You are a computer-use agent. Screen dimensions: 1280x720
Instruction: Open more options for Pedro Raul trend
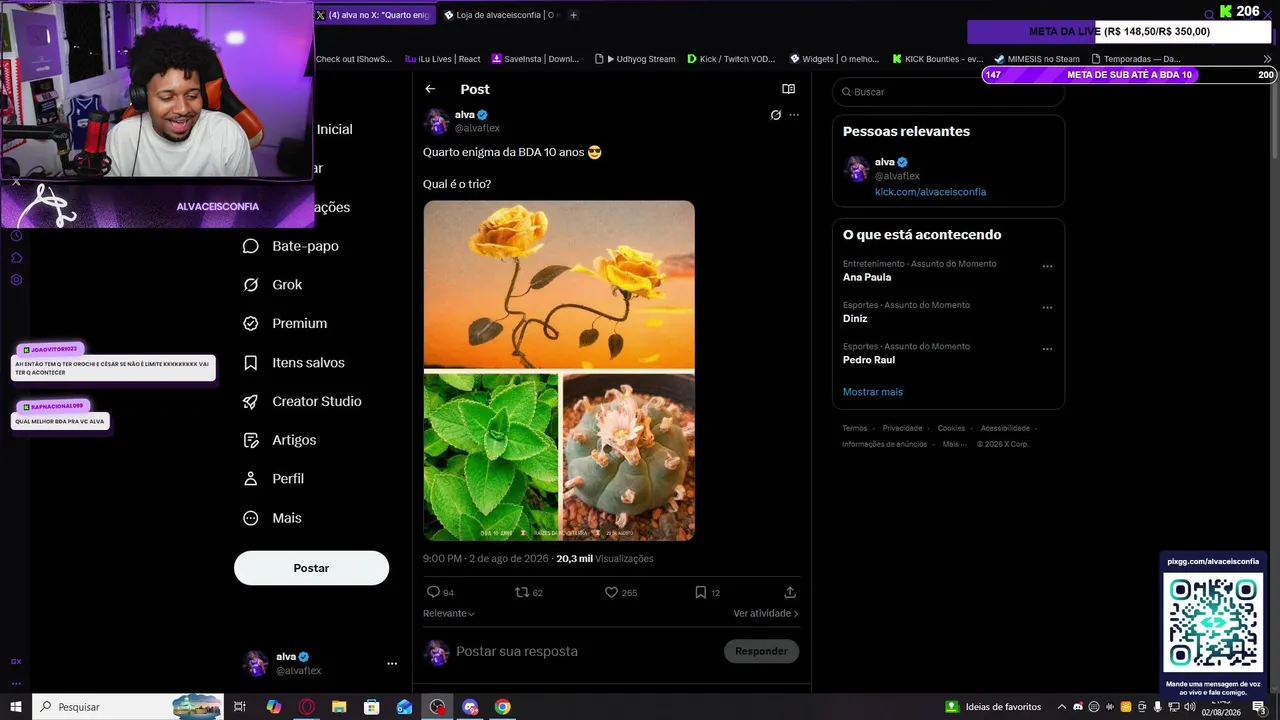click(1047, 349)
